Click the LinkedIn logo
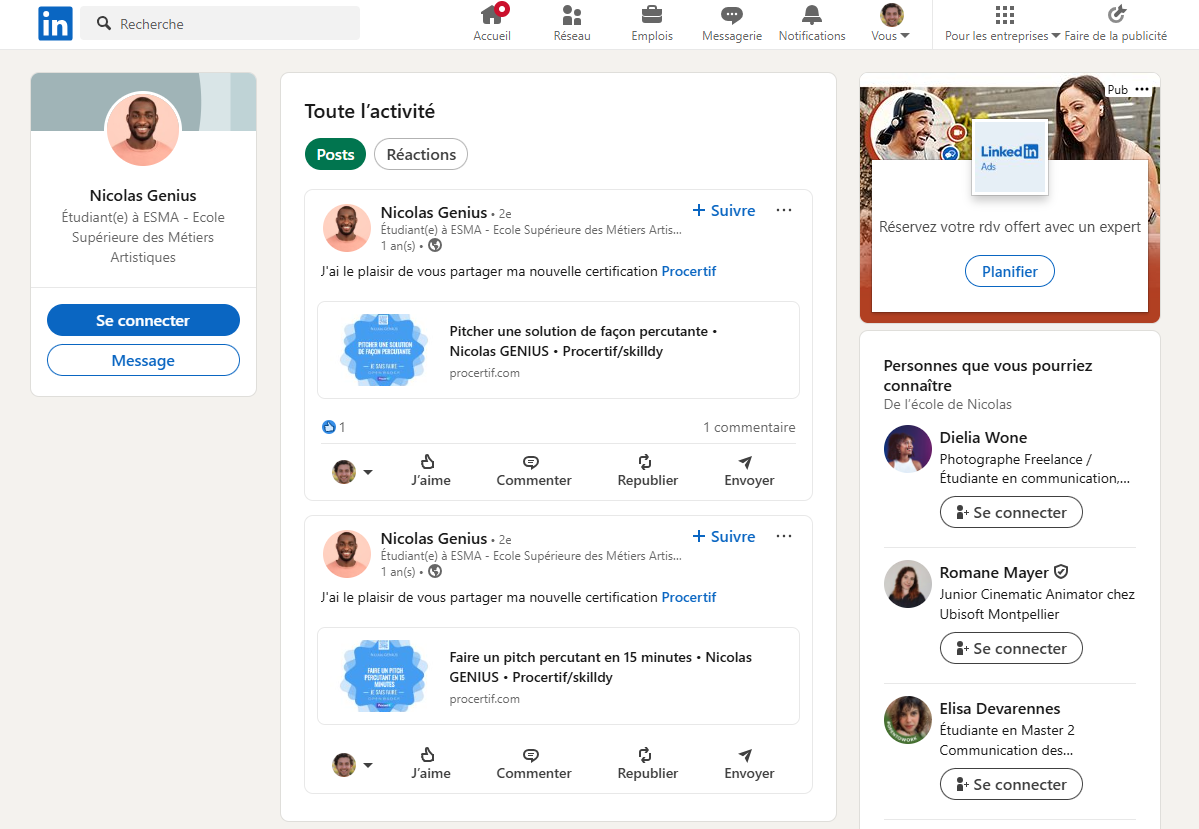This screenshot has width=1199, height=829. [55, 23]
